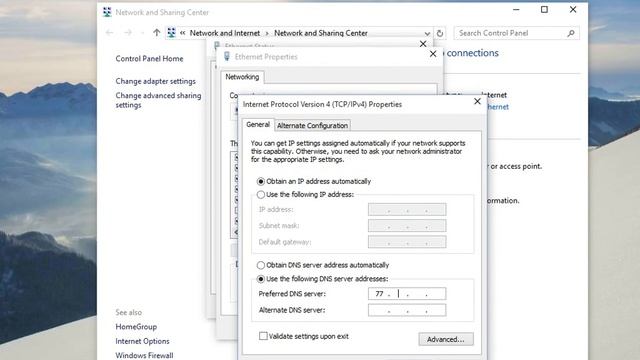The width and height of the screenshot is (640, 360).
Task: Click the disabled Subnet mask field
Action: point(407,226)
